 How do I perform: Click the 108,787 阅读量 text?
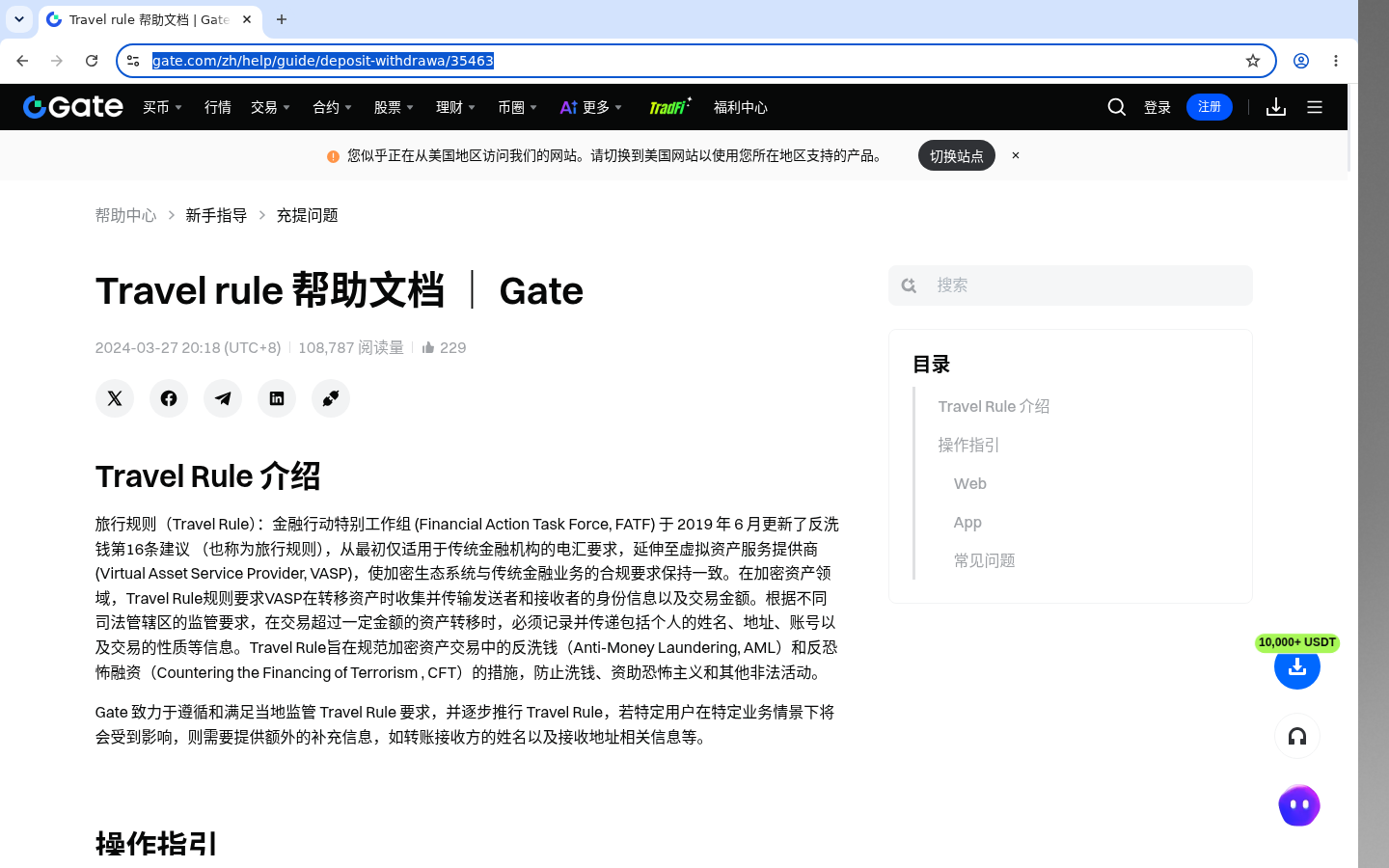350,347
